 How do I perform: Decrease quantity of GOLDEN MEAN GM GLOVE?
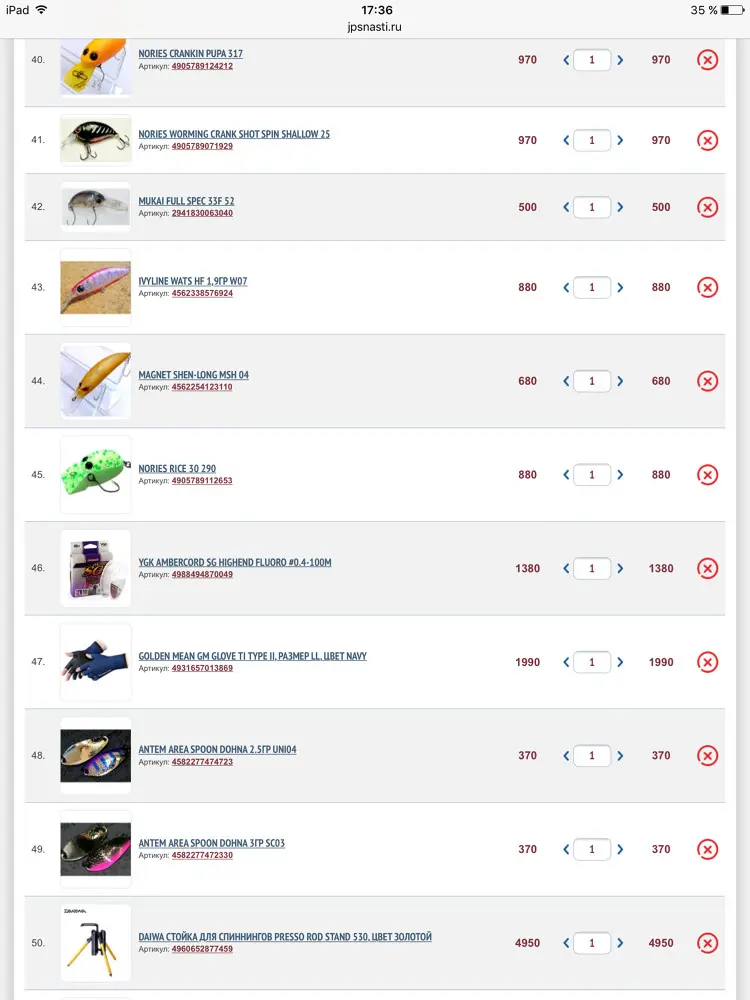[x=566, y=662]
